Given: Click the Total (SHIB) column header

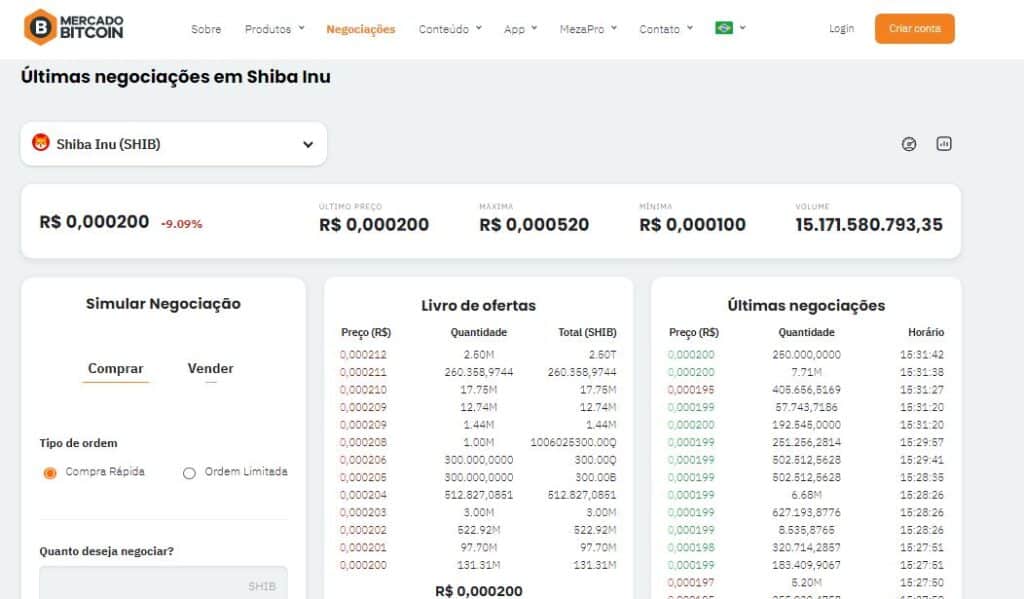Looking at the screenshot, I should pyautogui.click(x=587, y=332).
